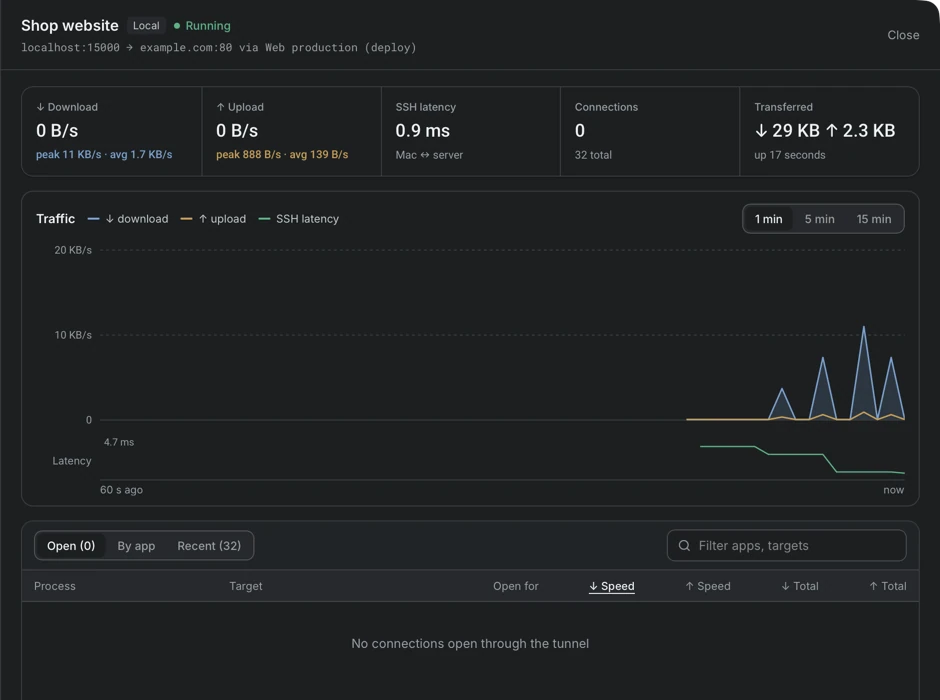
Task: Click the 0.9 ms SSH latency value
Action: pos(422,131)
